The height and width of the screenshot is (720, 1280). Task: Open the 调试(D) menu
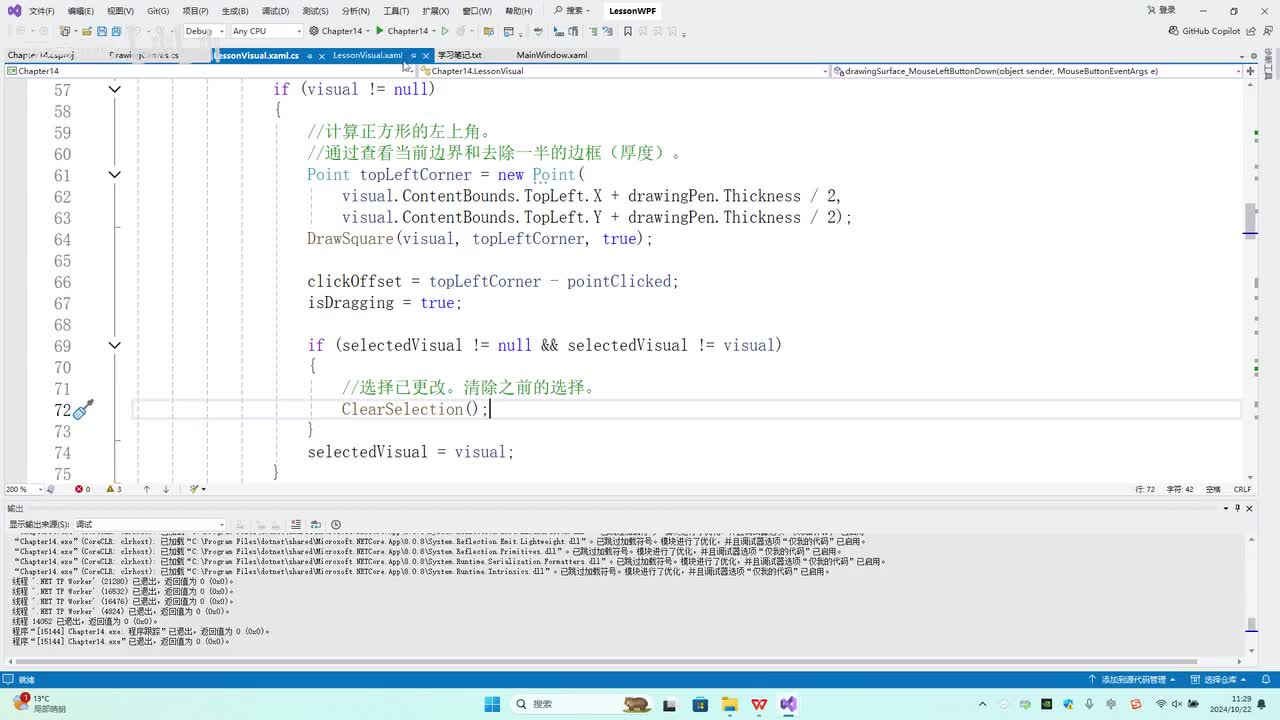click(x=275, y=11)
